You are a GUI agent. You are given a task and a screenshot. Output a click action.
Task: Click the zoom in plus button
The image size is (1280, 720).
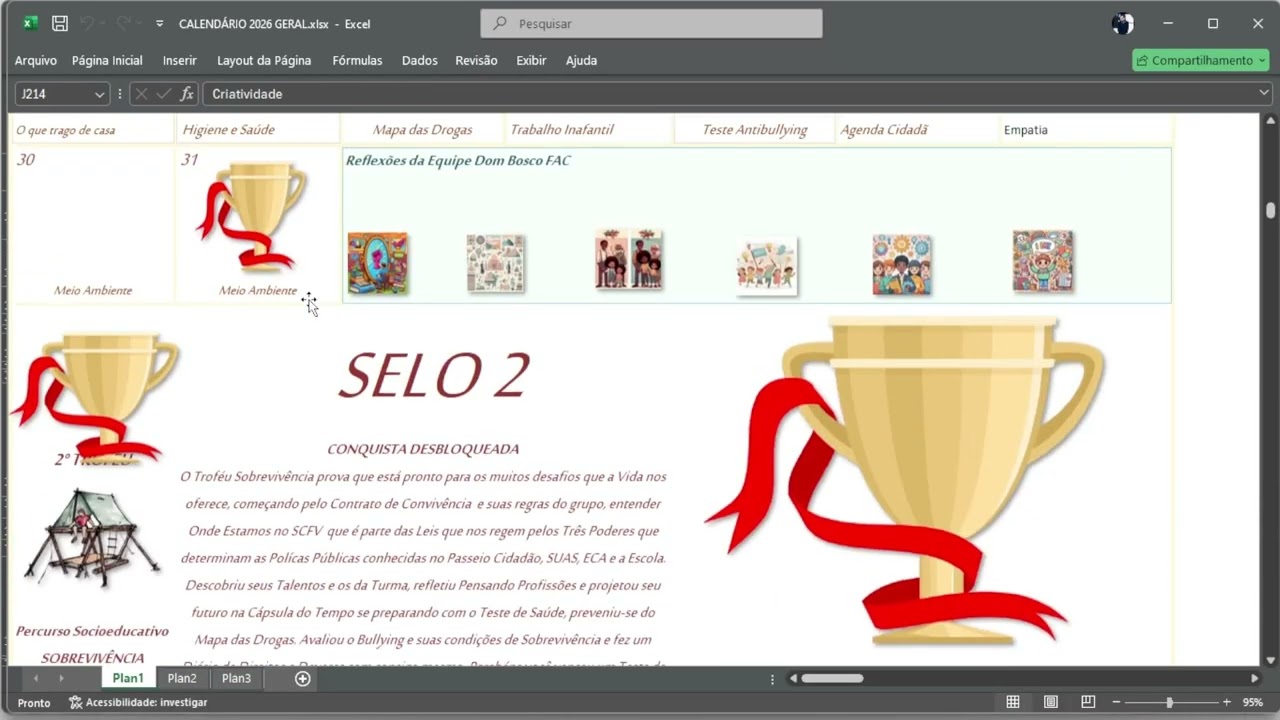[x=1227, y=702]
